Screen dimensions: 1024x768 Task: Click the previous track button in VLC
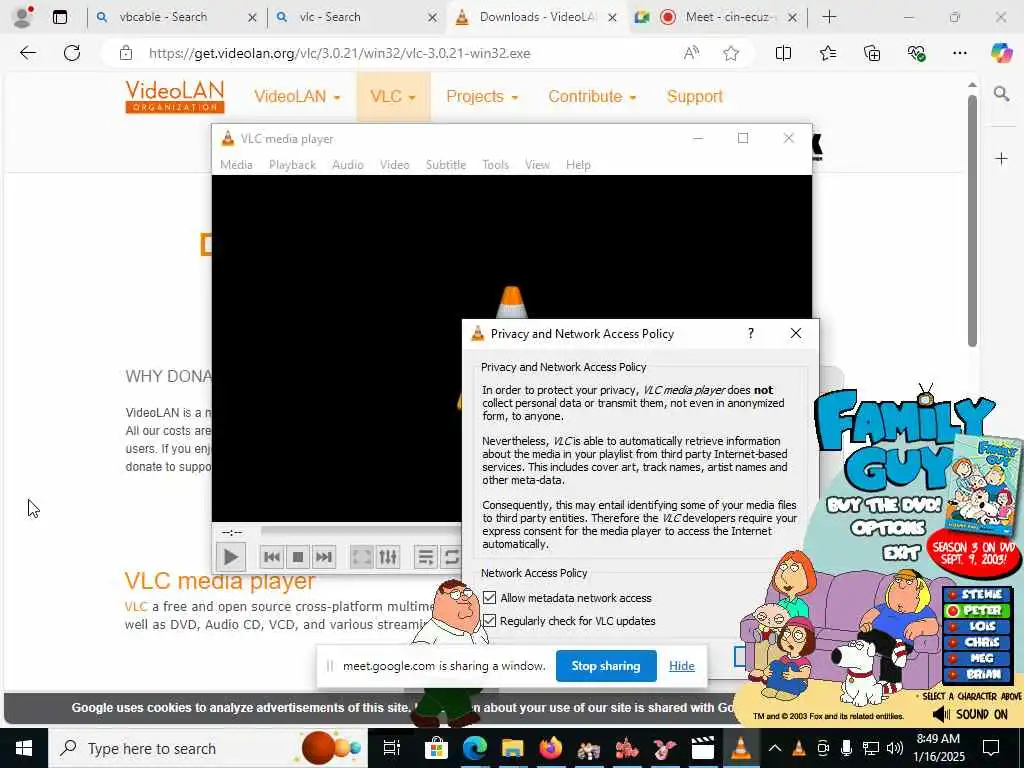point(272,557)
